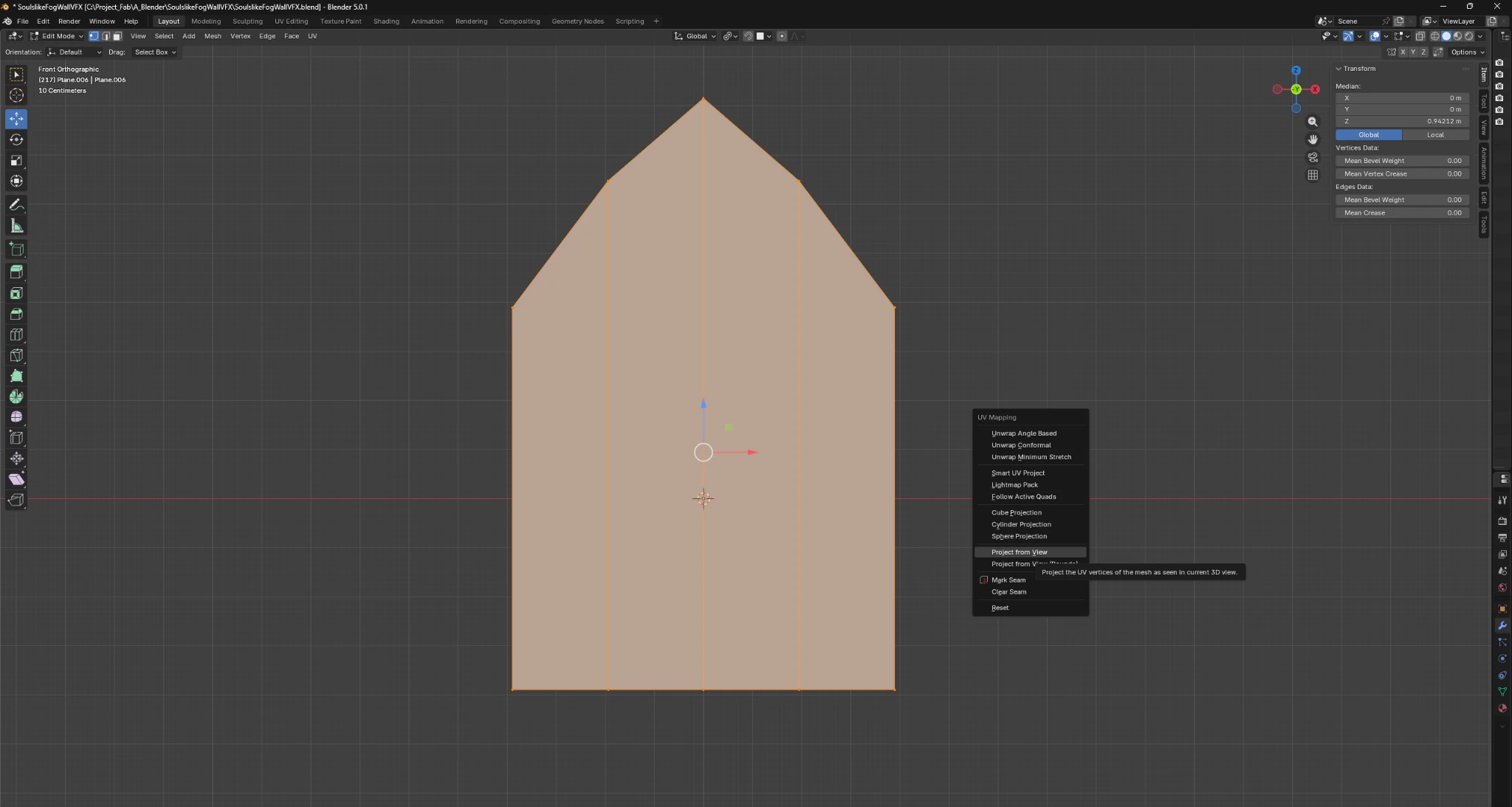This screenshot has height=807, width=1512.
Task: Choose Smart UV Project
Action: [1030, 473]
